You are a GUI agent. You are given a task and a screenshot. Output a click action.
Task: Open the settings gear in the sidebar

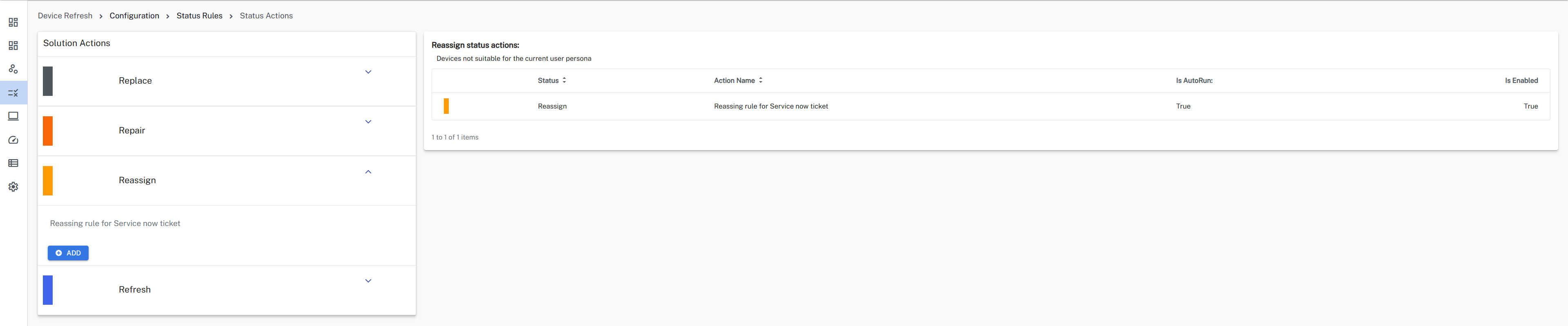point(13,187)
